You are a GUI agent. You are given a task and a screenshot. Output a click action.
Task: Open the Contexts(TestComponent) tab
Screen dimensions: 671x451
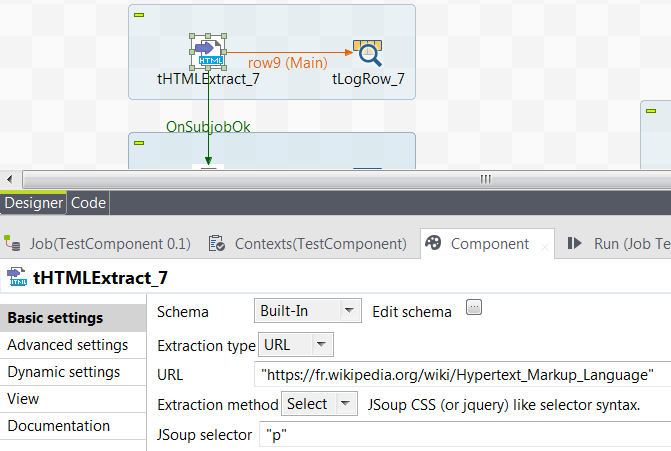(x=320, y=243)
